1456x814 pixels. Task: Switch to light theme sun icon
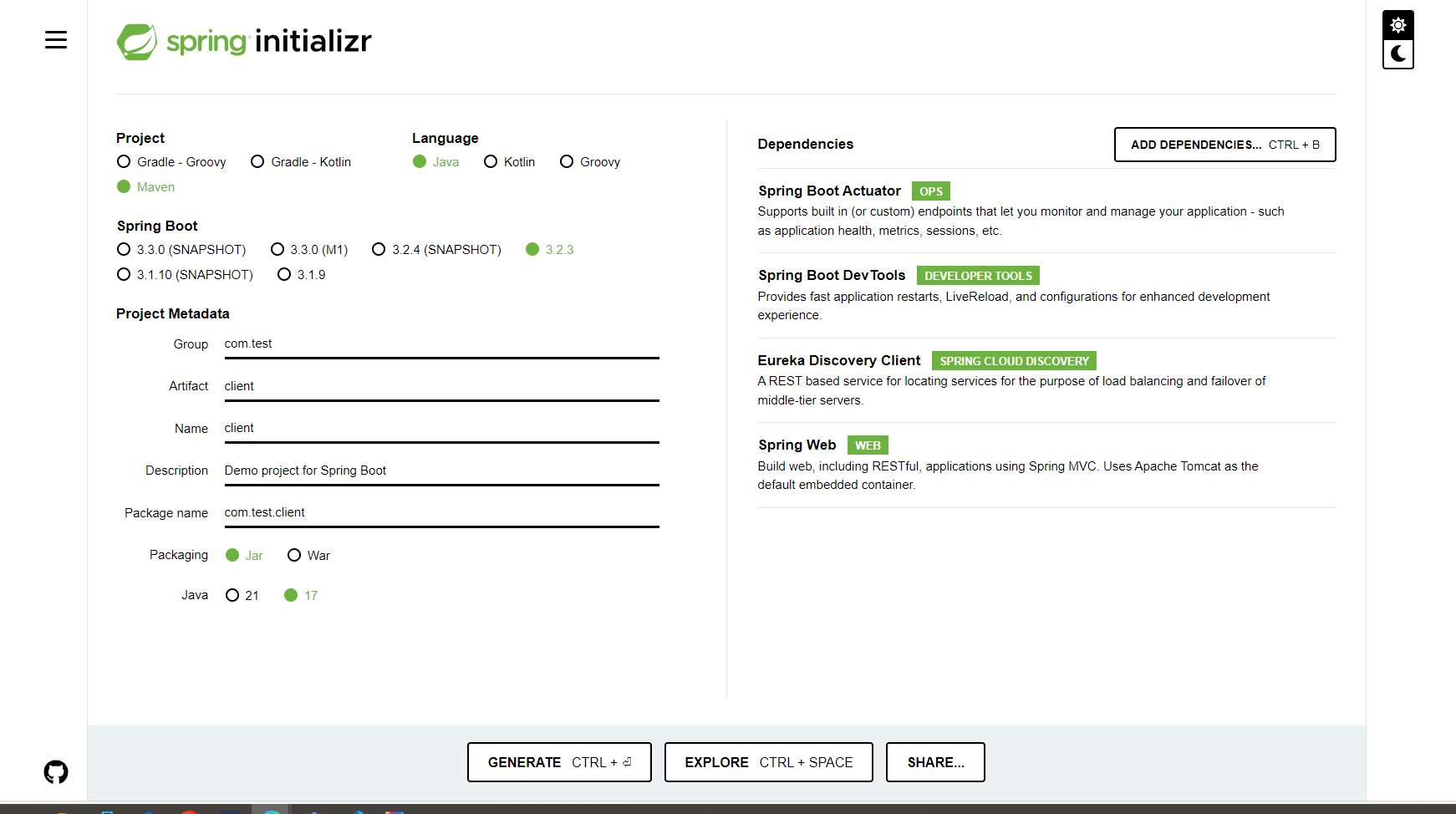pyautogui.click(x=1398, y=25)
